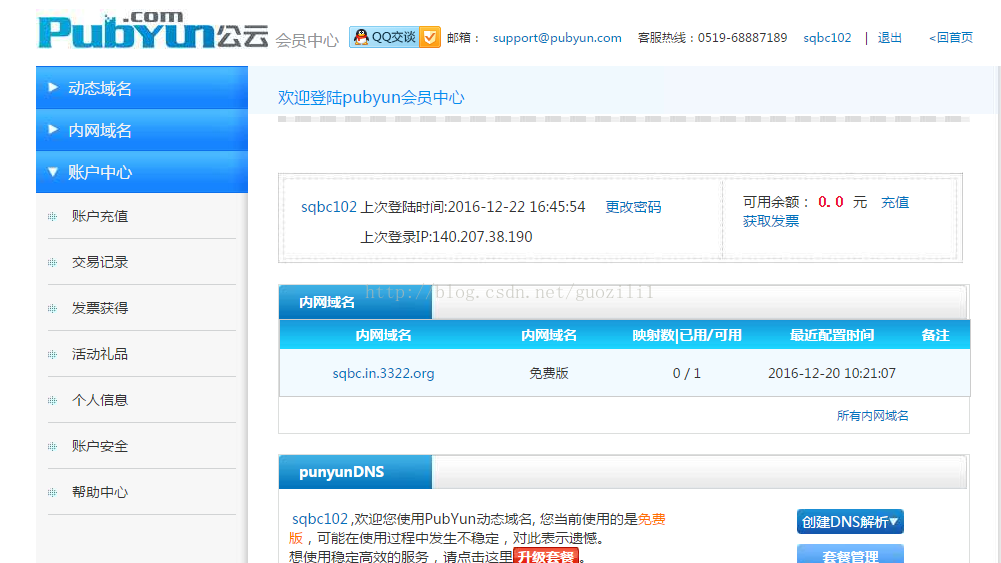Click 更改密码 link
Screen dimensions: 1001x563
coord(633,207)
